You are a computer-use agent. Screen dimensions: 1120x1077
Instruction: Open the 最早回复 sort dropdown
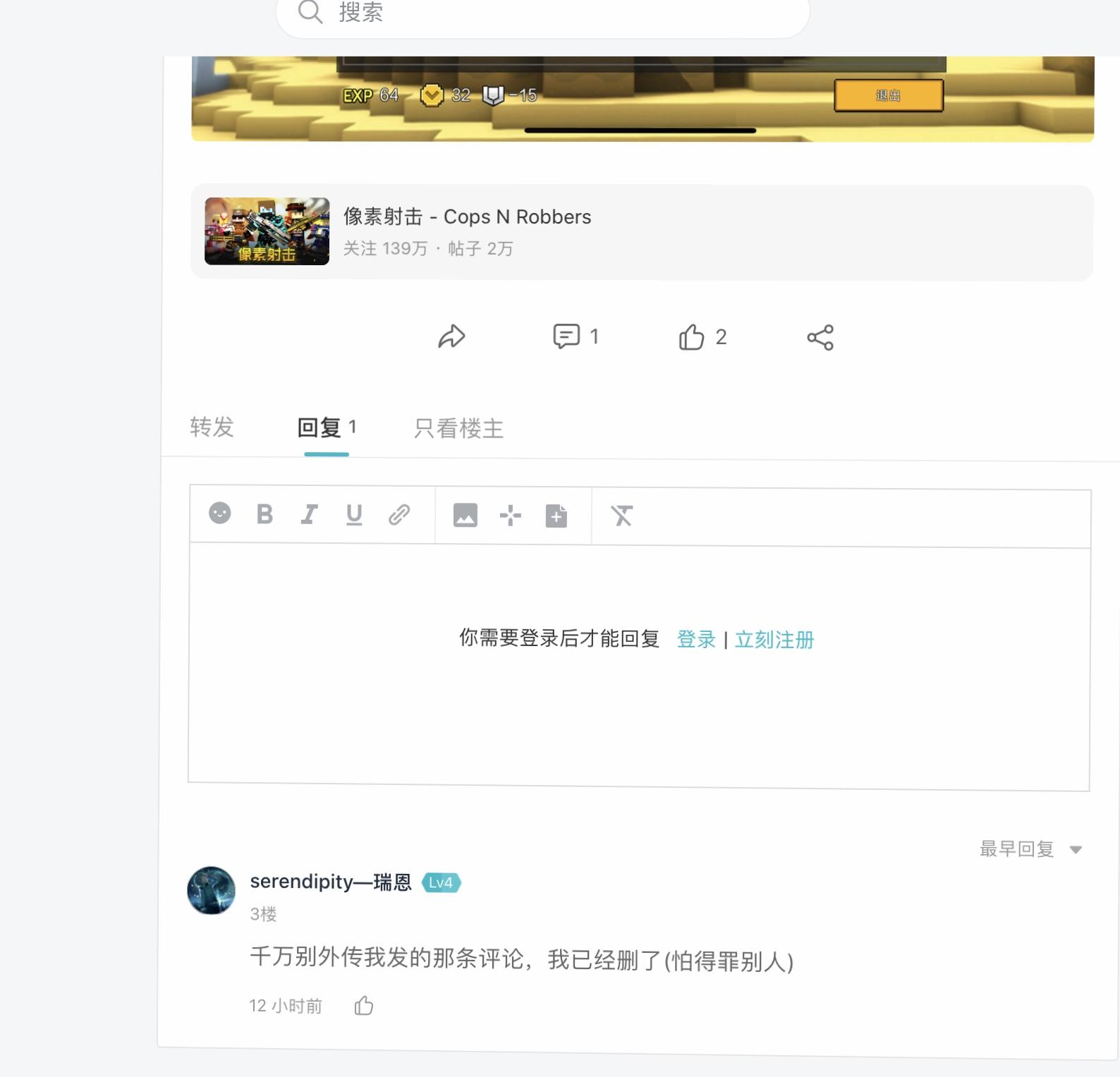click(1030, 849)
